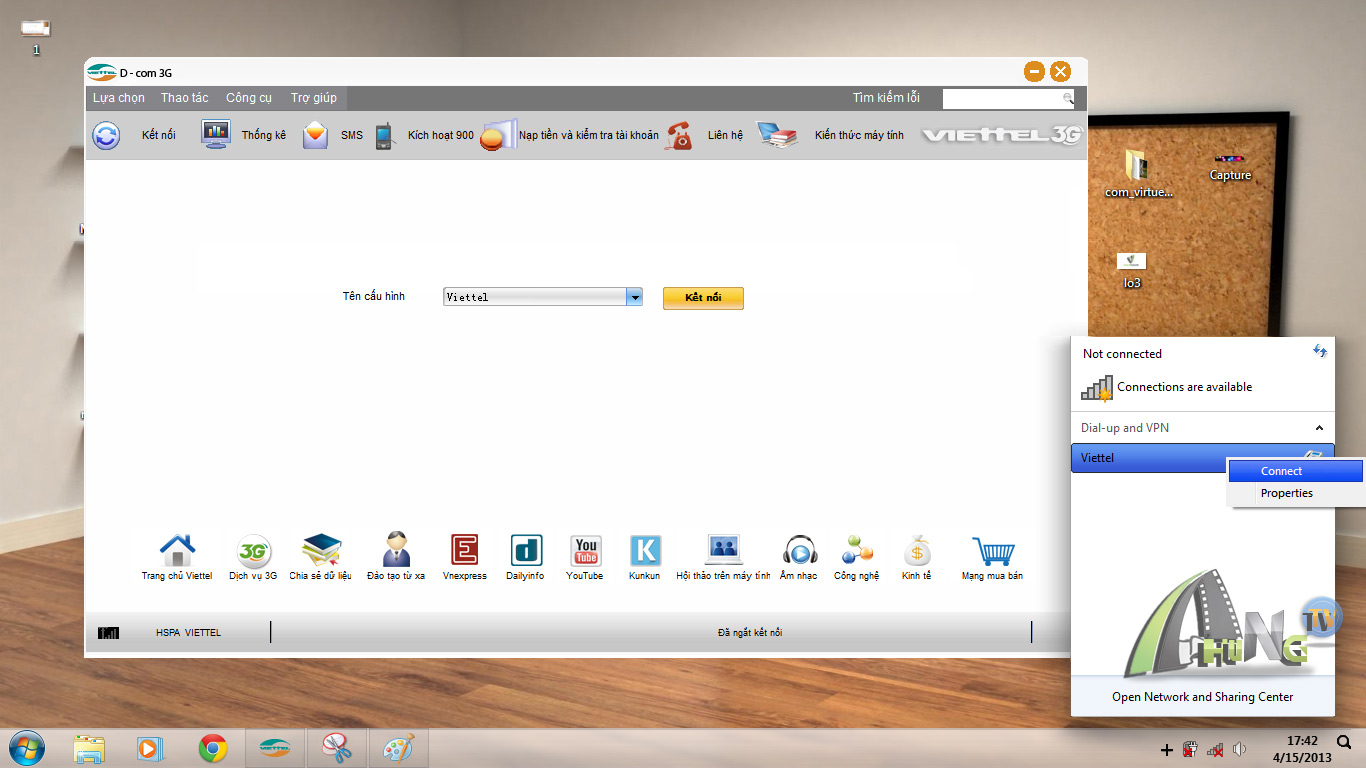
Task: Open the Lựa chọn menu
Action: (119, 98)
